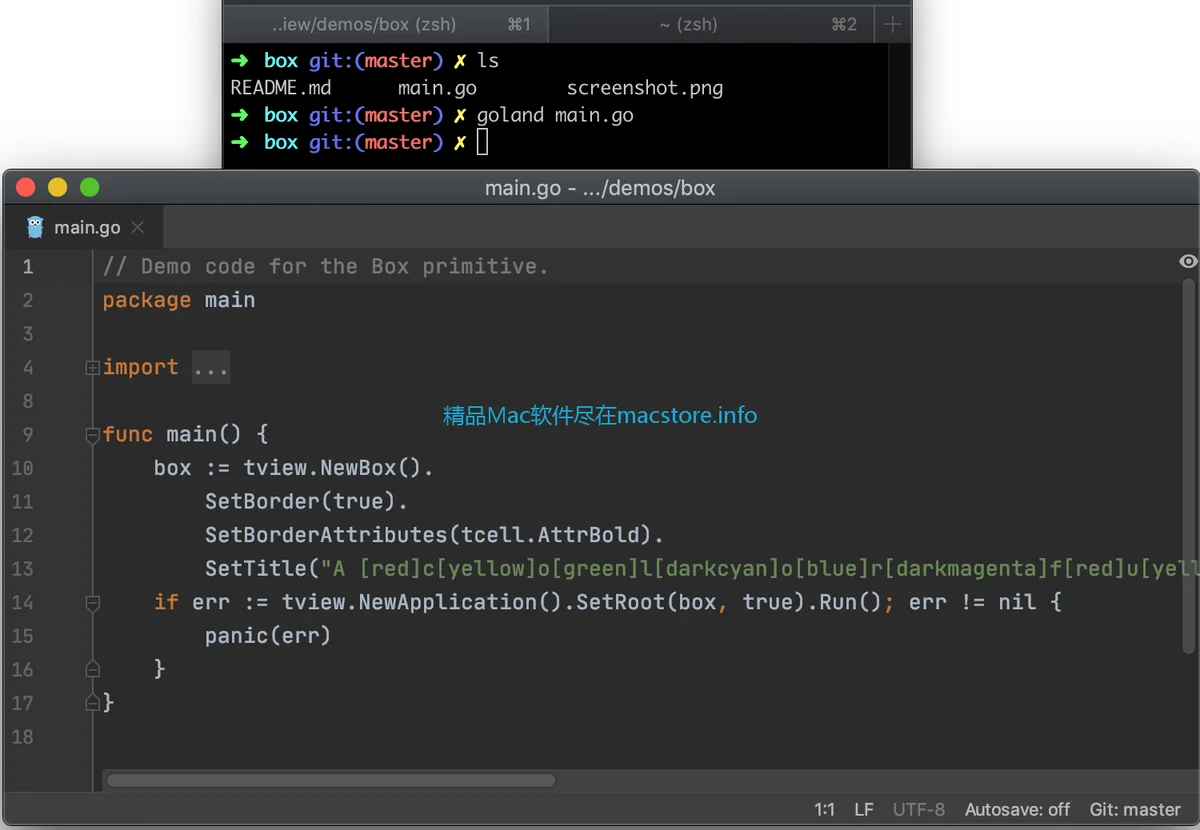Minimize the GoLand window with the yellow button
This screenshot has height=830, width=1200.
tap(58, 187)
